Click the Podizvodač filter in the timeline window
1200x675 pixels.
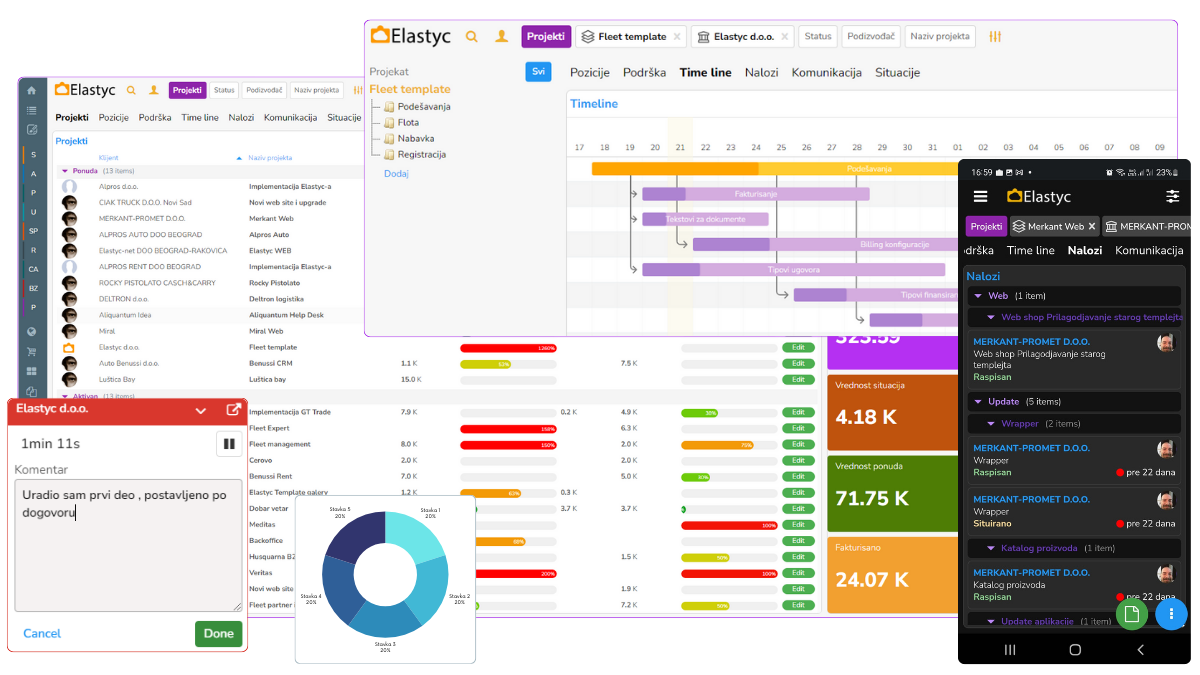click(x=871, y=37)
